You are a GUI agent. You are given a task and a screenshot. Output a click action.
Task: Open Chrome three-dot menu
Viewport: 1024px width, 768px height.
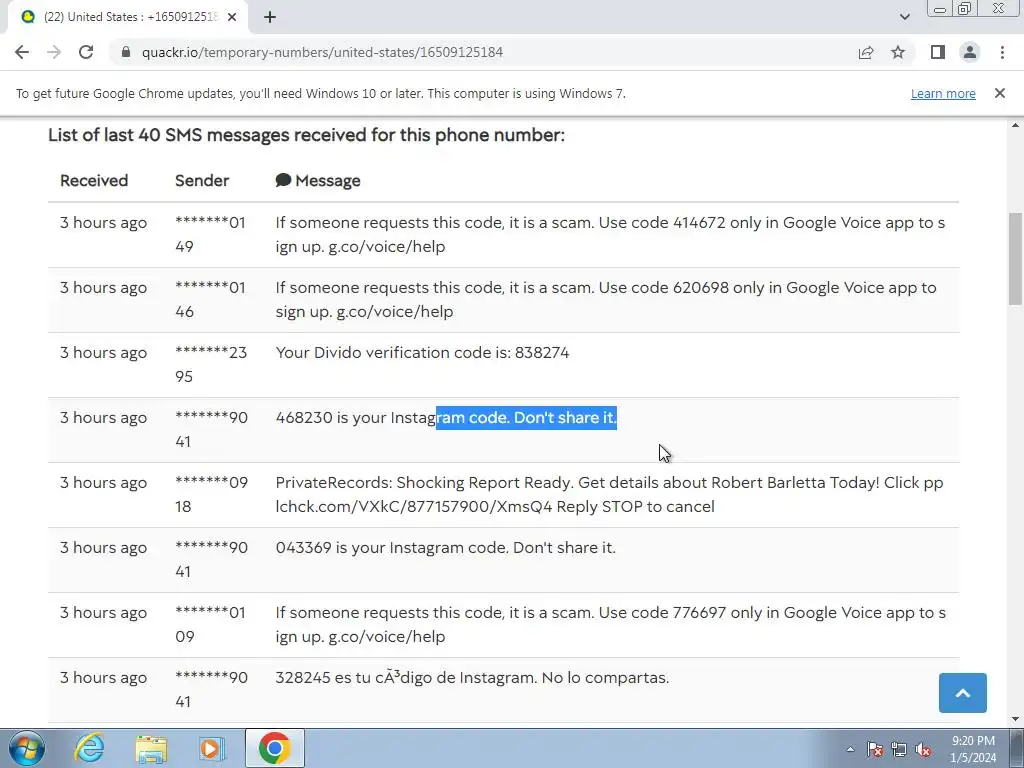click(x=1002, y=52)
